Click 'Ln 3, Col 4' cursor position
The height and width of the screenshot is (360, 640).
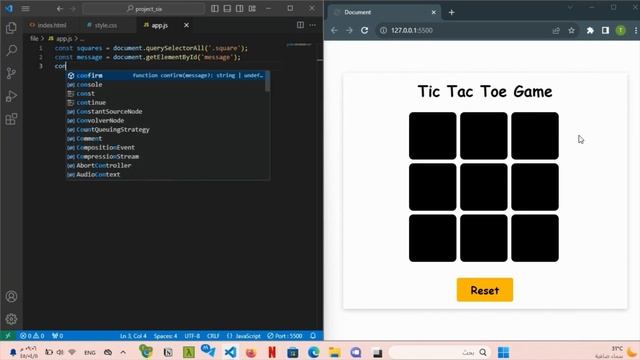tap(133, 336)
